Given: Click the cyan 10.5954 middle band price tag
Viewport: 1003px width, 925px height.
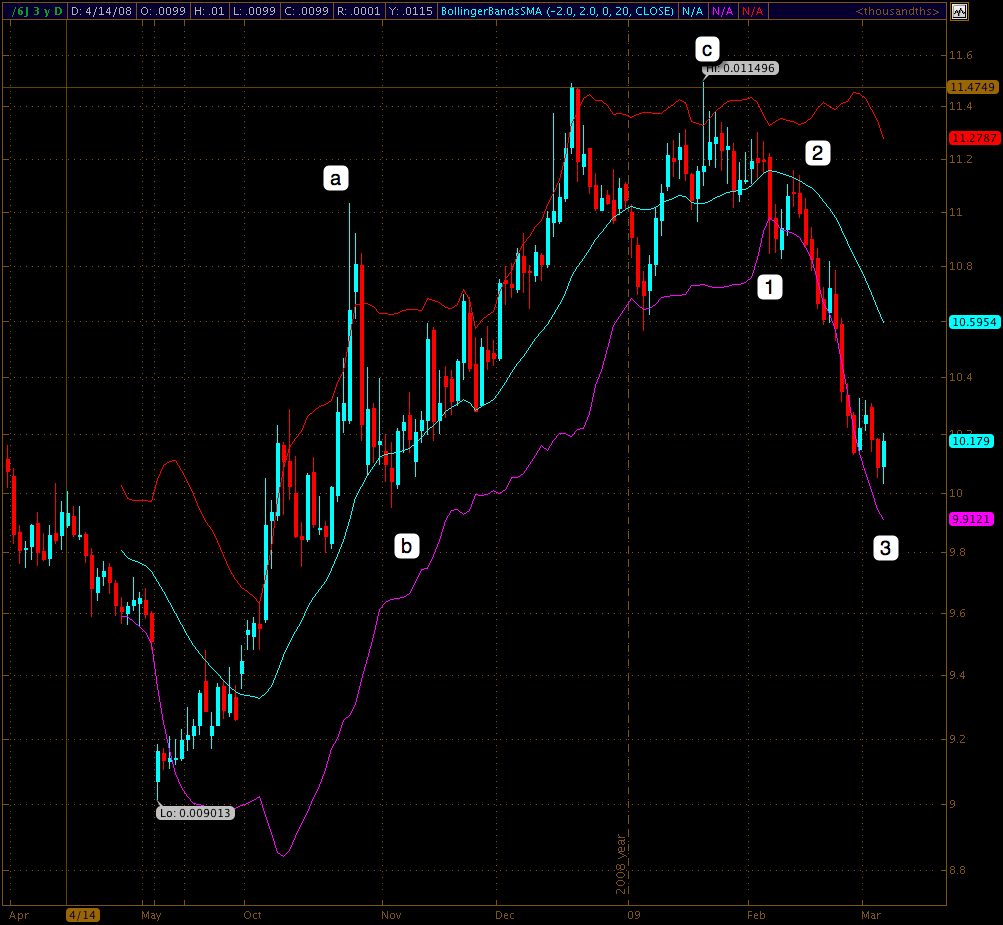Looking at the screenshot, I should [974, 322].
